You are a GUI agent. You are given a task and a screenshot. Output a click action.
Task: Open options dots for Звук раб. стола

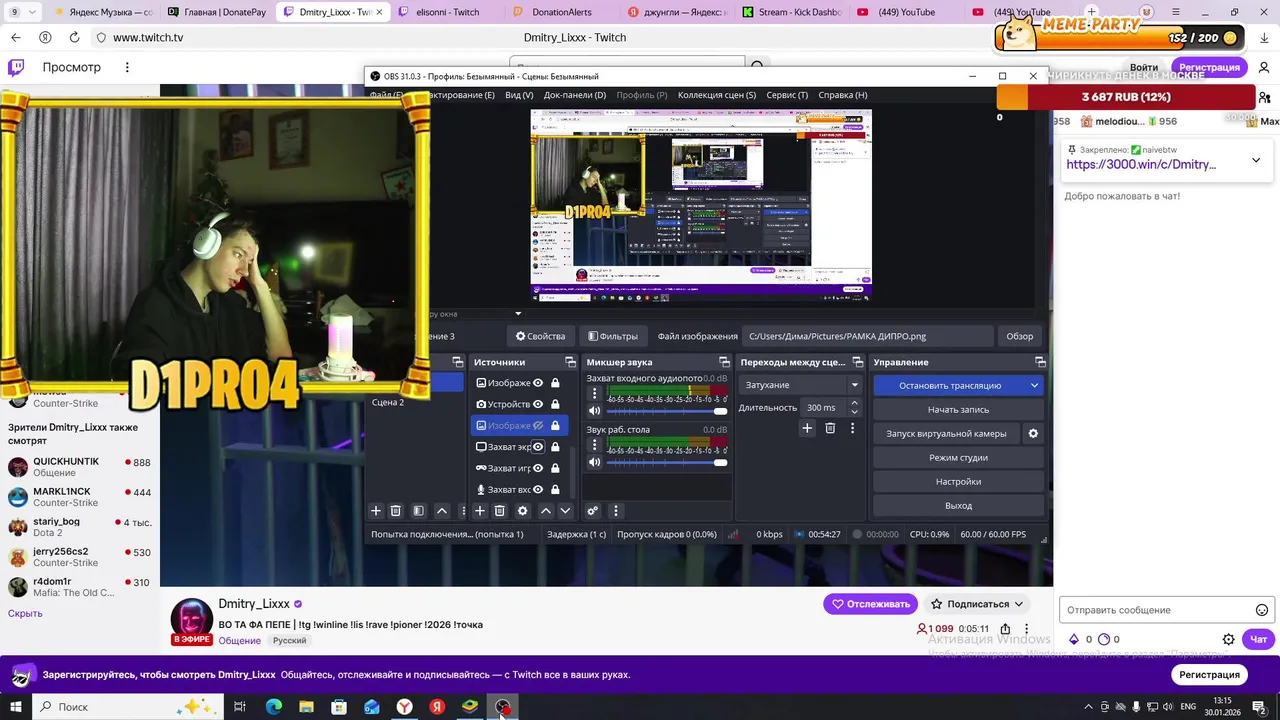(x=594, y=445)
